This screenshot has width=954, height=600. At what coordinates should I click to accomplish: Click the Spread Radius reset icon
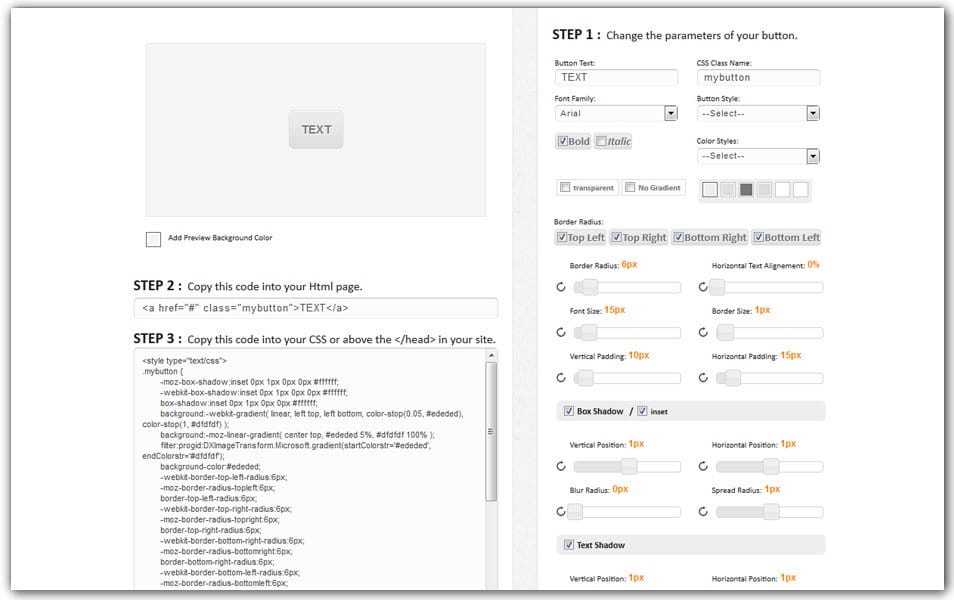pos(702,512)
